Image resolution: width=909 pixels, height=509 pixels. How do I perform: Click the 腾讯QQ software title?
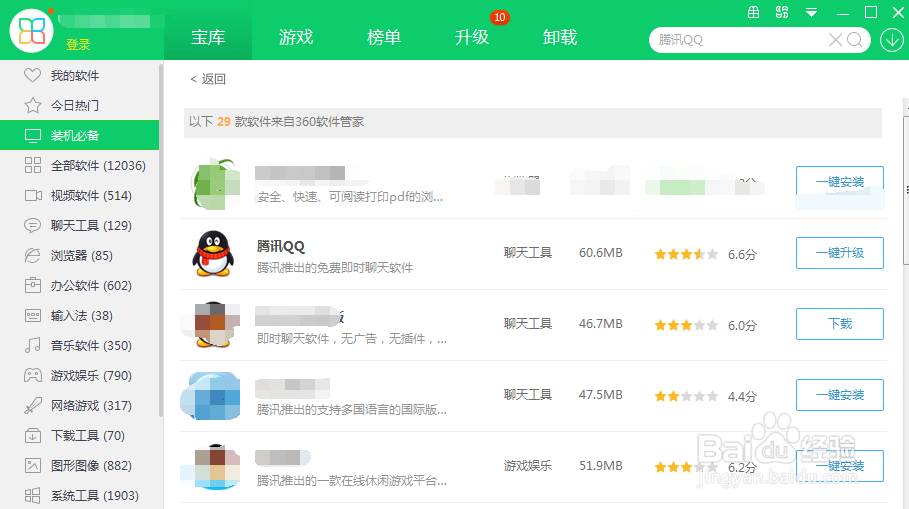[281, 246]
